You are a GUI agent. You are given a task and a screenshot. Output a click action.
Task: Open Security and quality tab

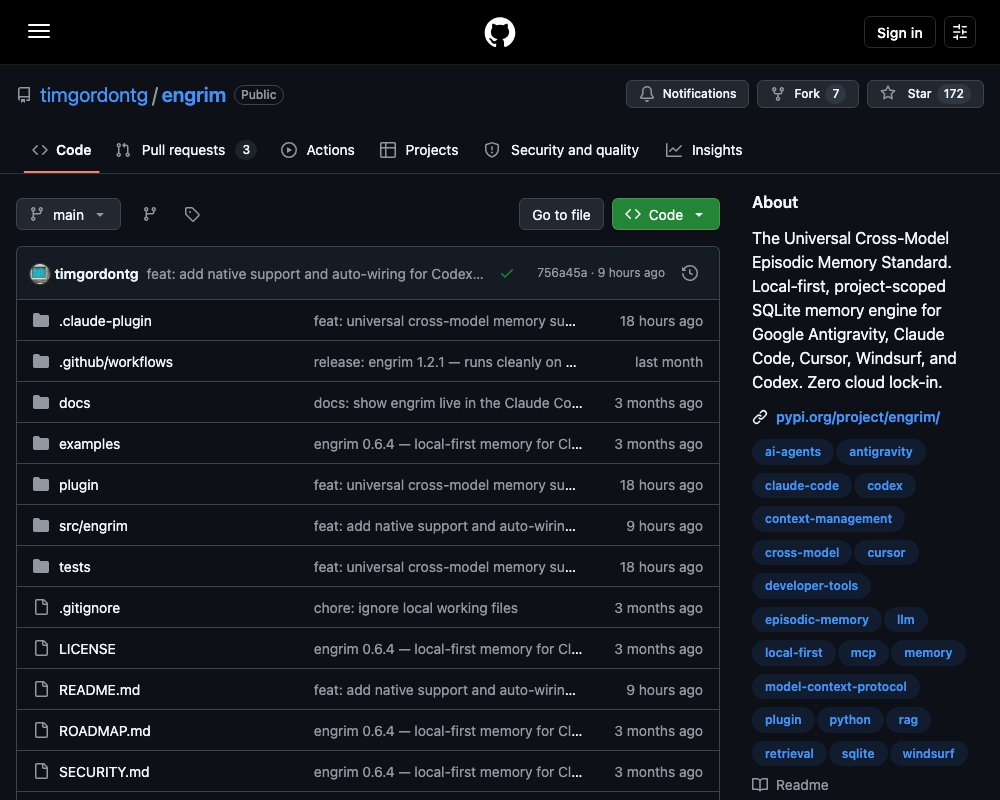(561, 150)
